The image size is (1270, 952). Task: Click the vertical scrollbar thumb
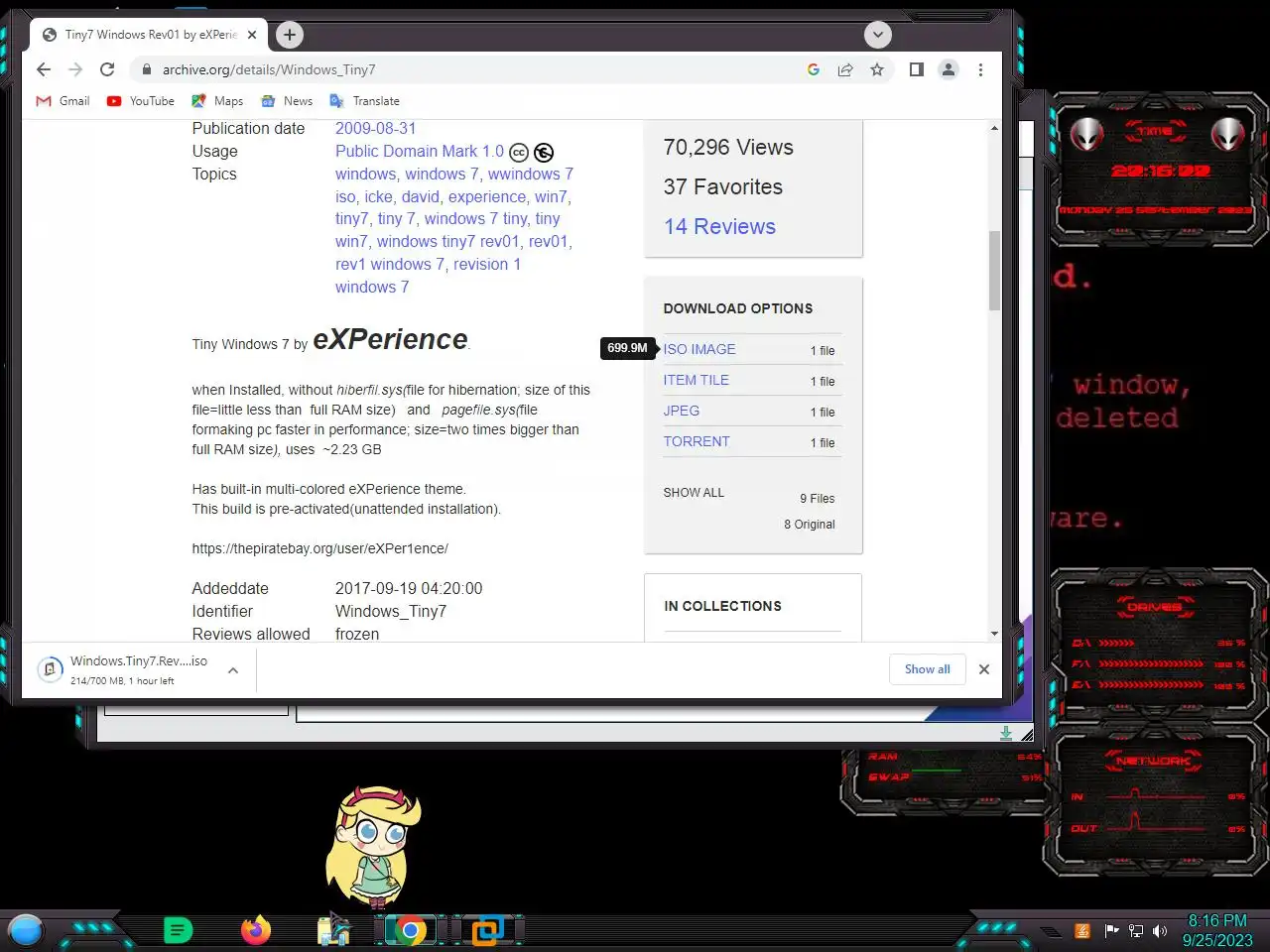pyautogui.click(x=994, y=271)
